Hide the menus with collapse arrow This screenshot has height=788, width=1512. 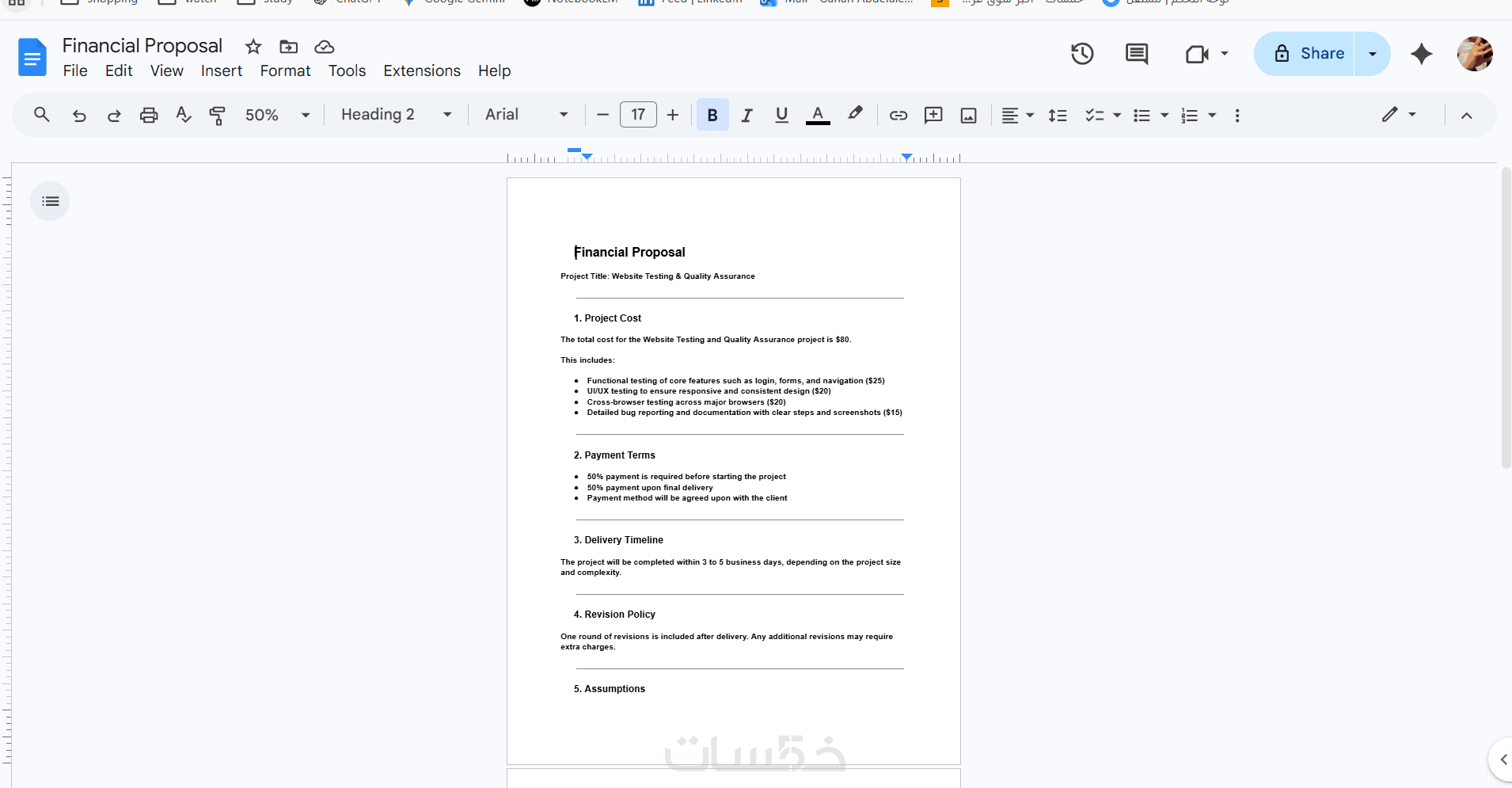(1466, 116)
